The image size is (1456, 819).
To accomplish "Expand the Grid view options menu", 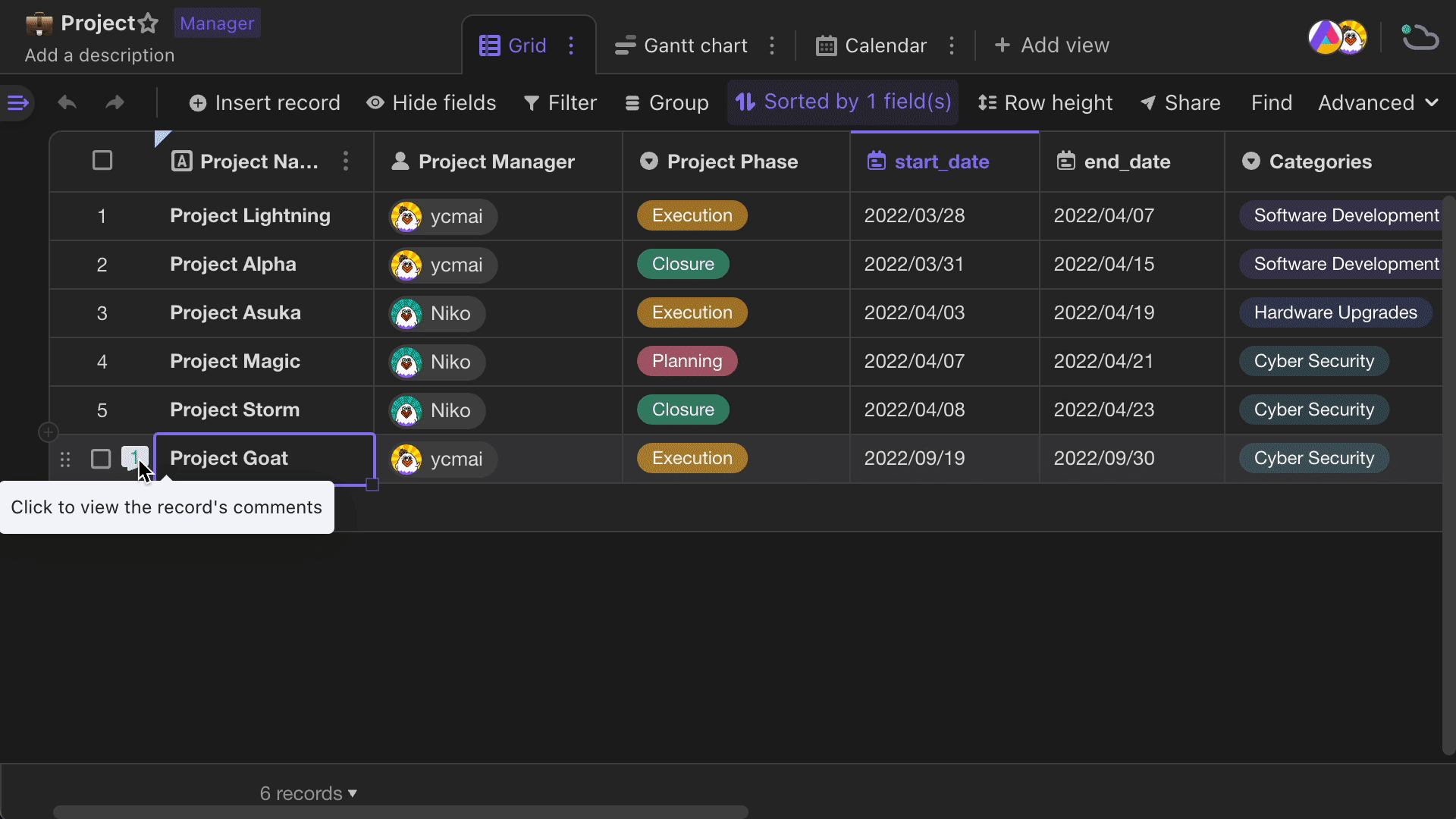I will [572, 45].
